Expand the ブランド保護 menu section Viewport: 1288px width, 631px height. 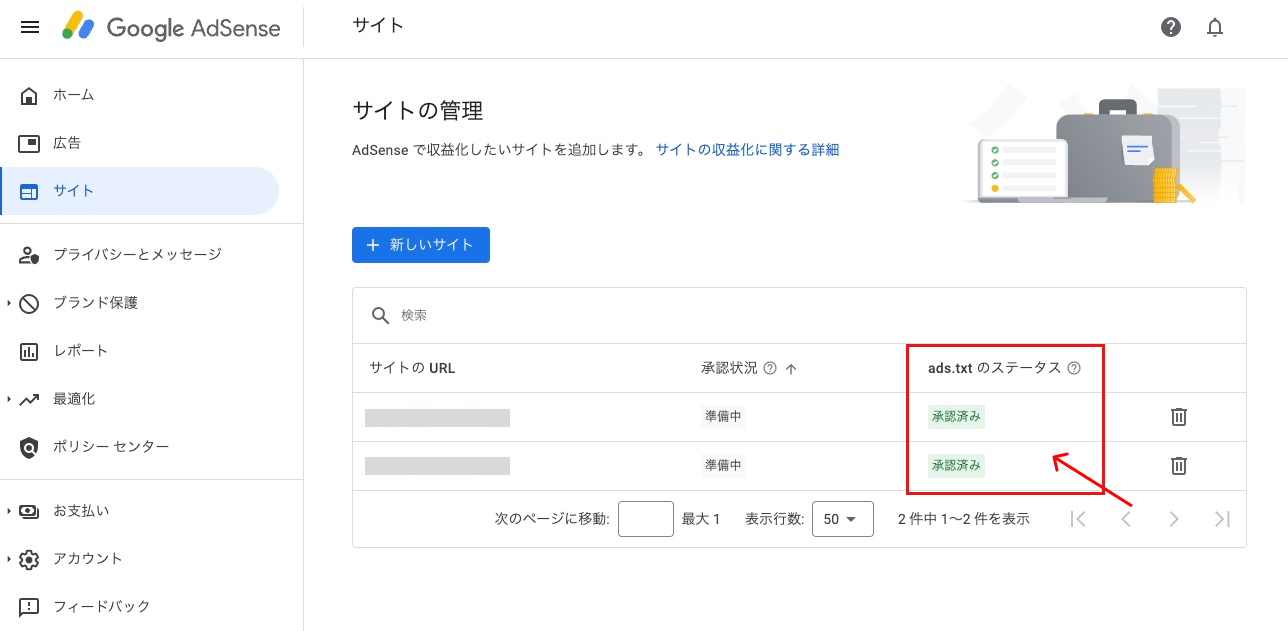(x=9, y=303)
